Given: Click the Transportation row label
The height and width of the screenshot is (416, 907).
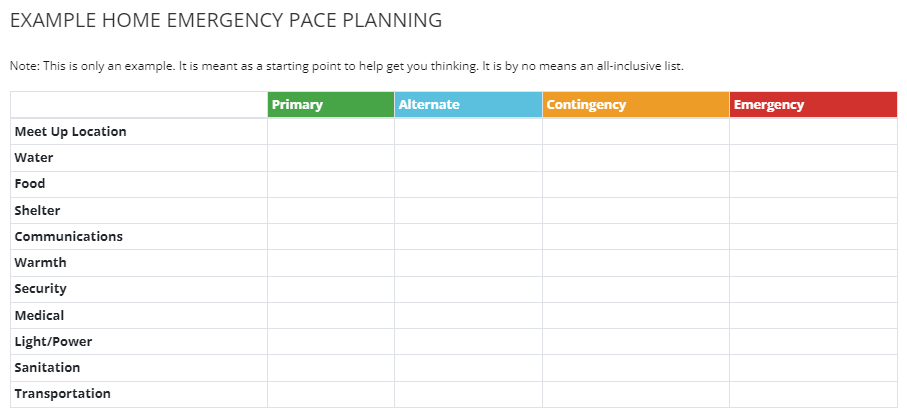Looking at the screenshot, I should 62,393.
